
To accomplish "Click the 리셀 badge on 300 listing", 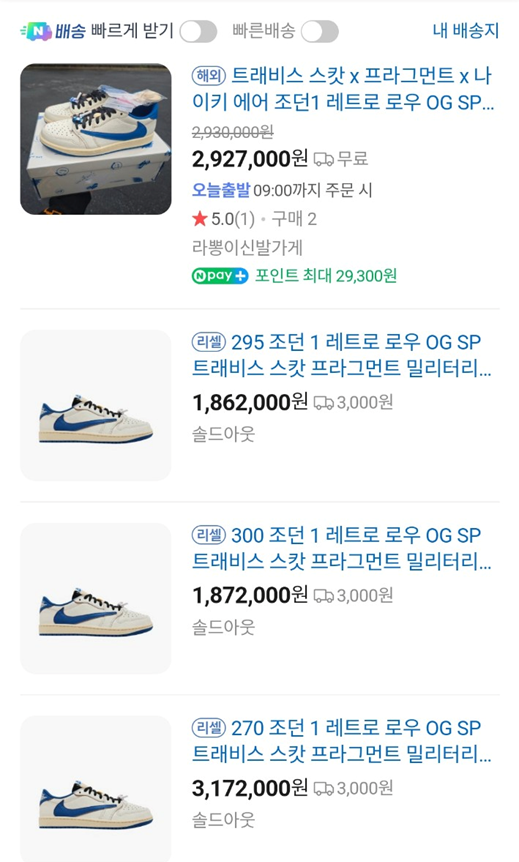I will (x=209, y=534).
